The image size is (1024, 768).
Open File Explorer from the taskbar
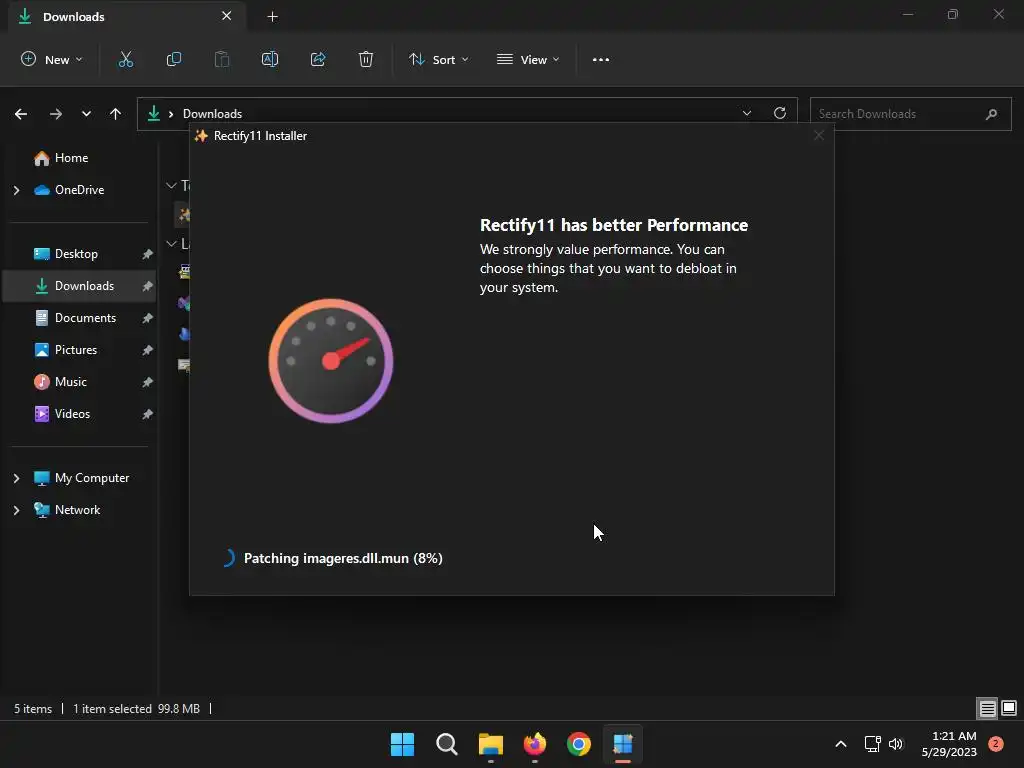490,744
